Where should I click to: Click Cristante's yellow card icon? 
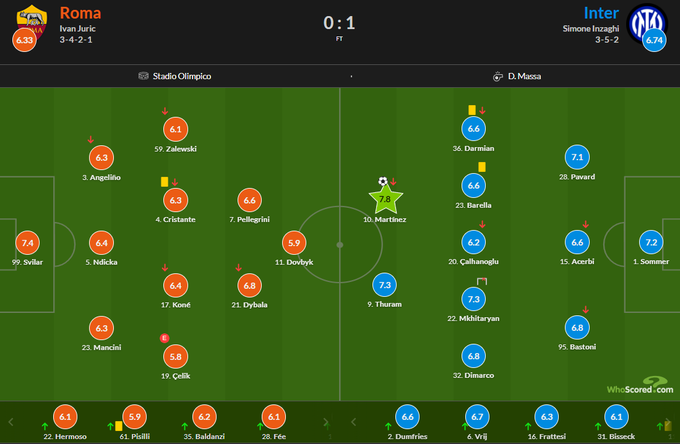coord(164,182)
